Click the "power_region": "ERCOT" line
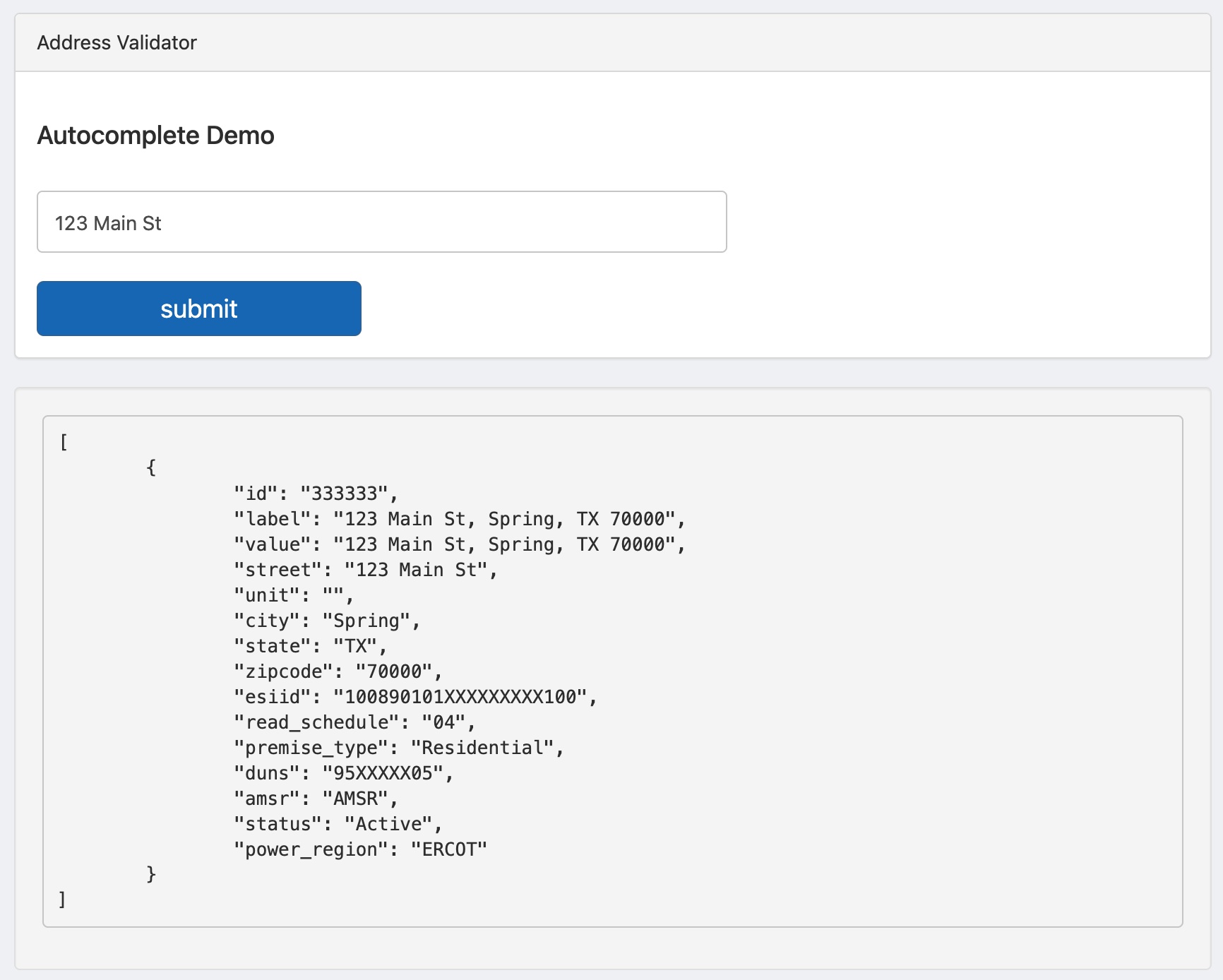The width and height of the screenshot is (1223, 980). (x=360, y=849)
